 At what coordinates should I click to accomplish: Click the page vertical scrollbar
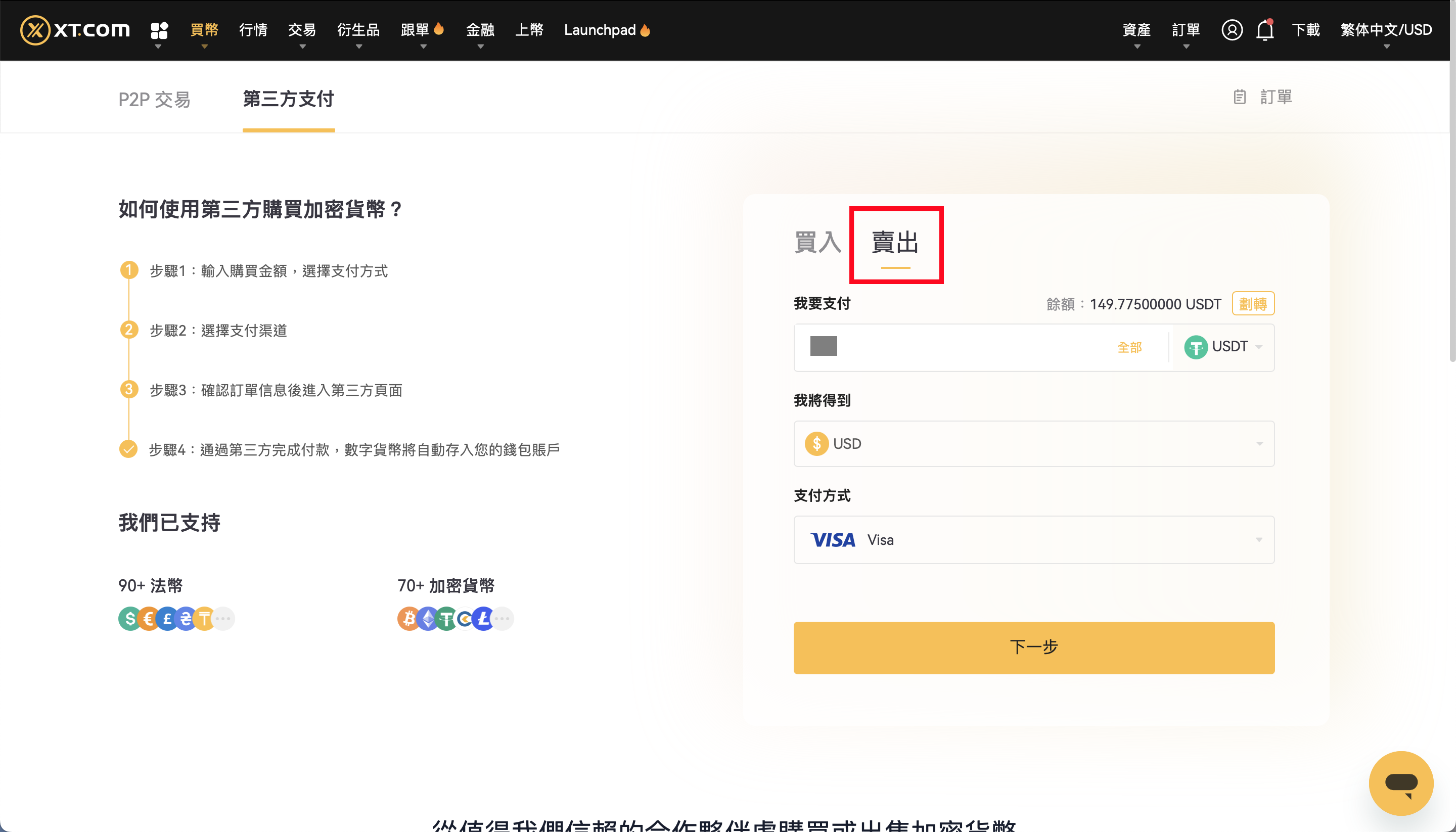click(1452, 180)
